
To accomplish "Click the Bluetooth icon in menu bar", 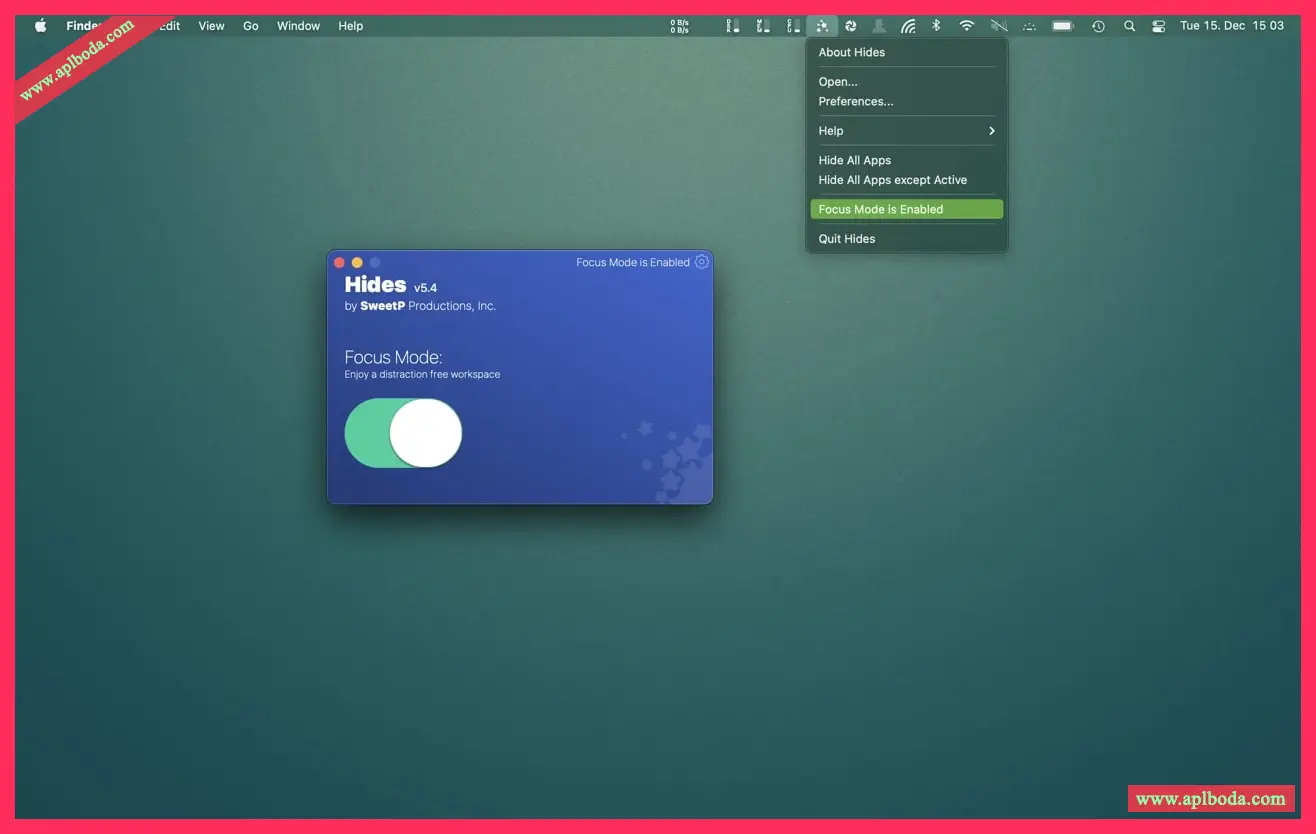I will click(936, 26).
